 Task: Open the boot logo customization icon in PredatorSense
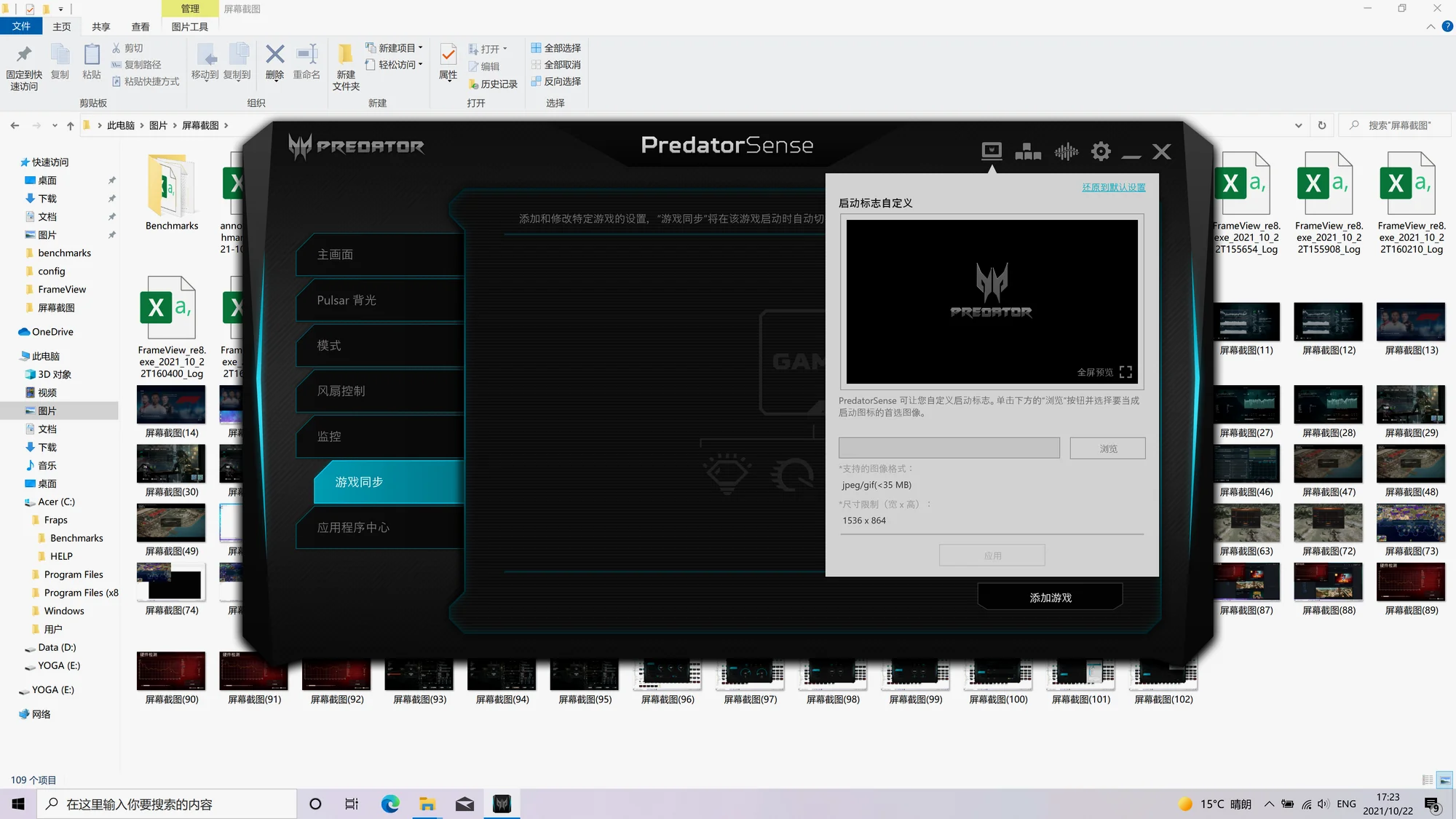[x=992, y=151]
